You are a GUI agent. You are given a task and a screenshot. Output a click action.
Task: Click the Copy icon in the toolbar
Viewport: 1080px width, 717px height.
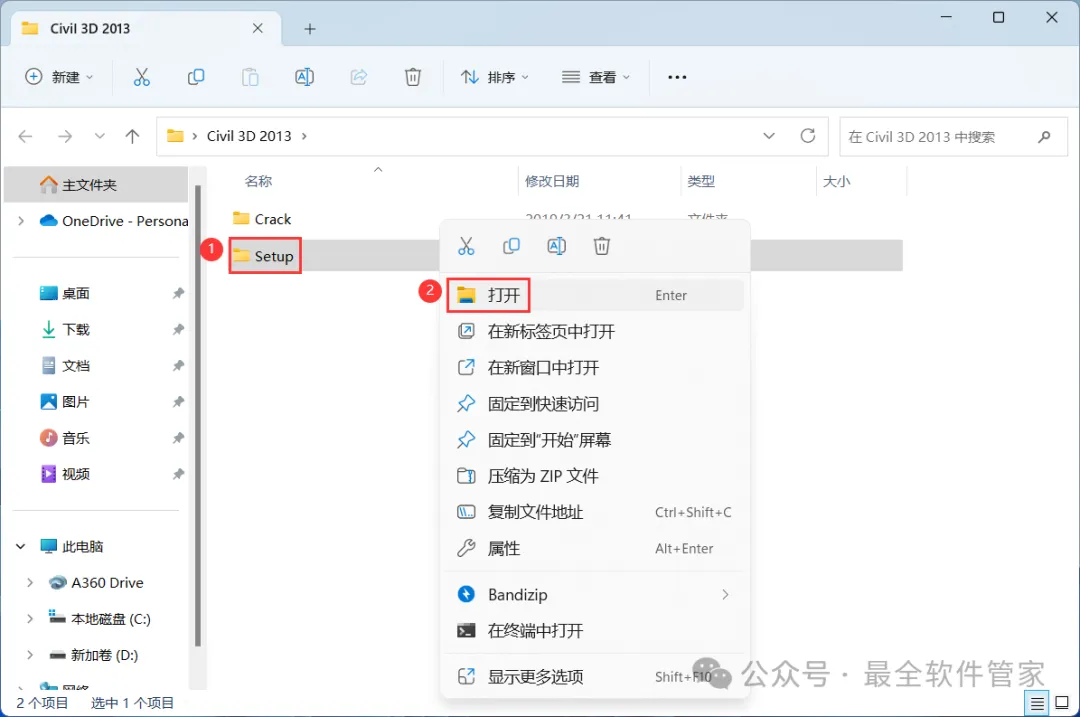(196, 77)
